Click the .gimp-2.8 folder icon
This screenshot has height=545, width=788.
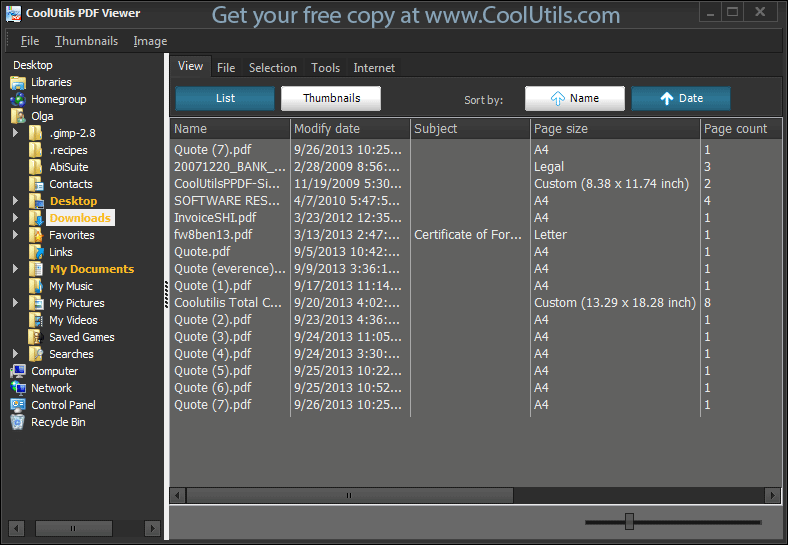tap(36, 133)
